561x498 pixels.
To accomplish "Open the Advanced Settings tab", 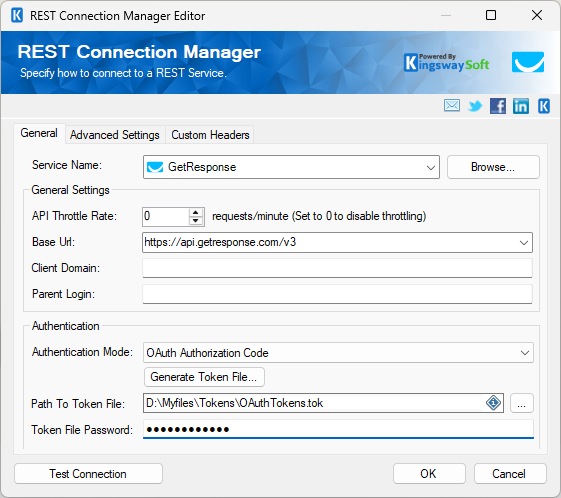I will point(114,135).
